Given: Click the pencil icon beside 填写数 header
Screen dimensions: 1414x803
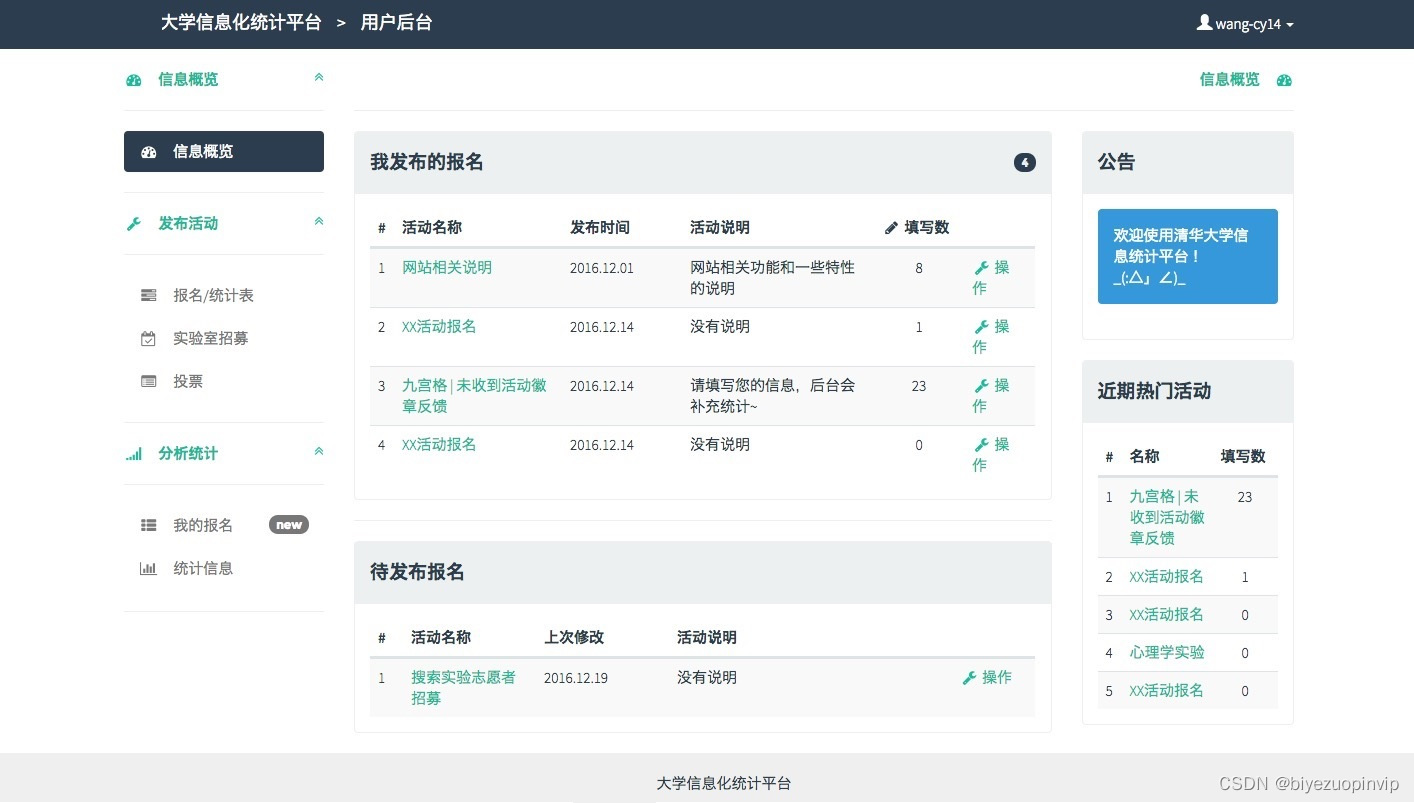Looking at the screenshot, I should (892, 228).
